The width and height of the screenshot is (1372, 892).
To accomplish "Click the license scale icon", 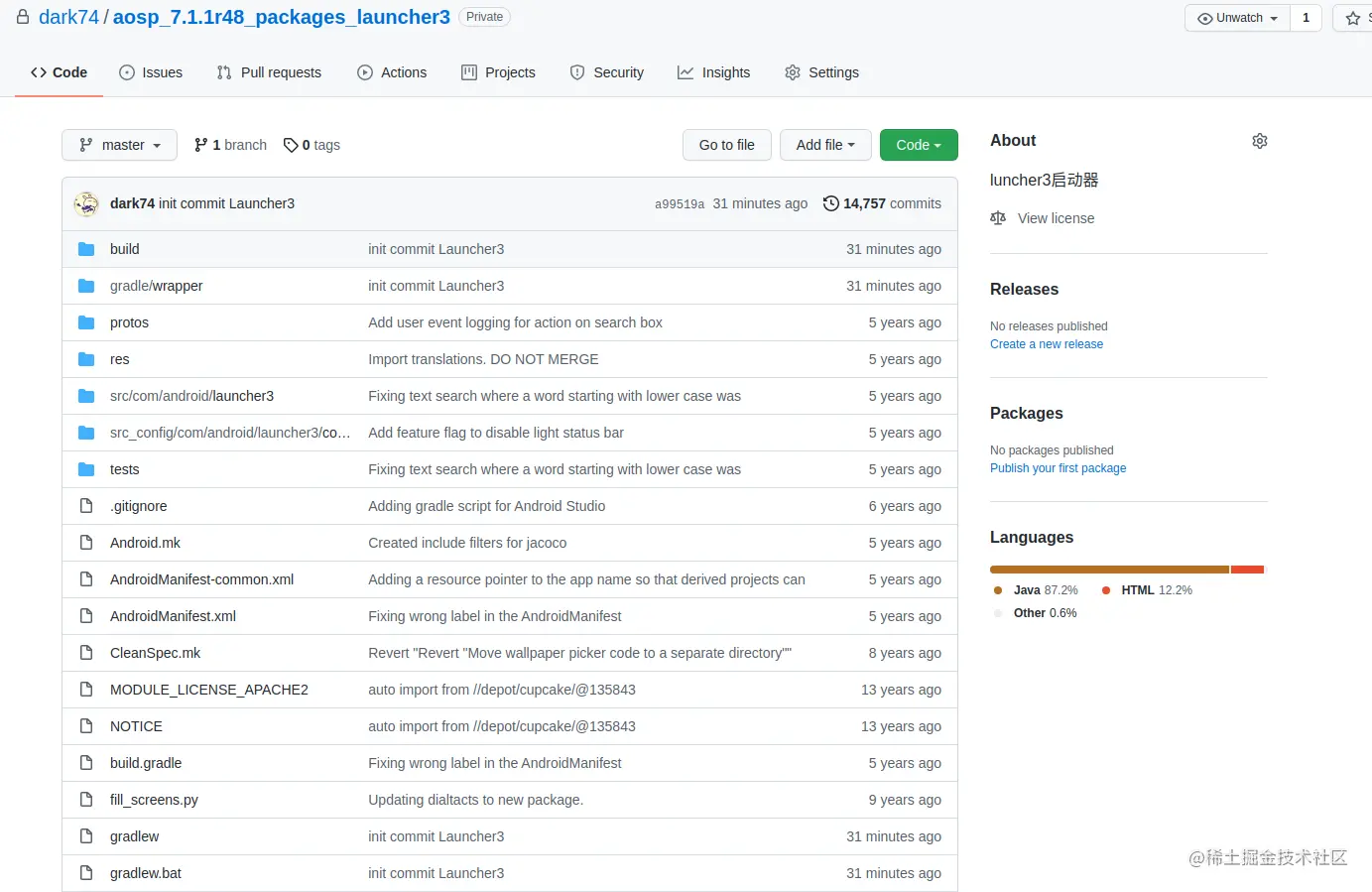I will [998, 218].
